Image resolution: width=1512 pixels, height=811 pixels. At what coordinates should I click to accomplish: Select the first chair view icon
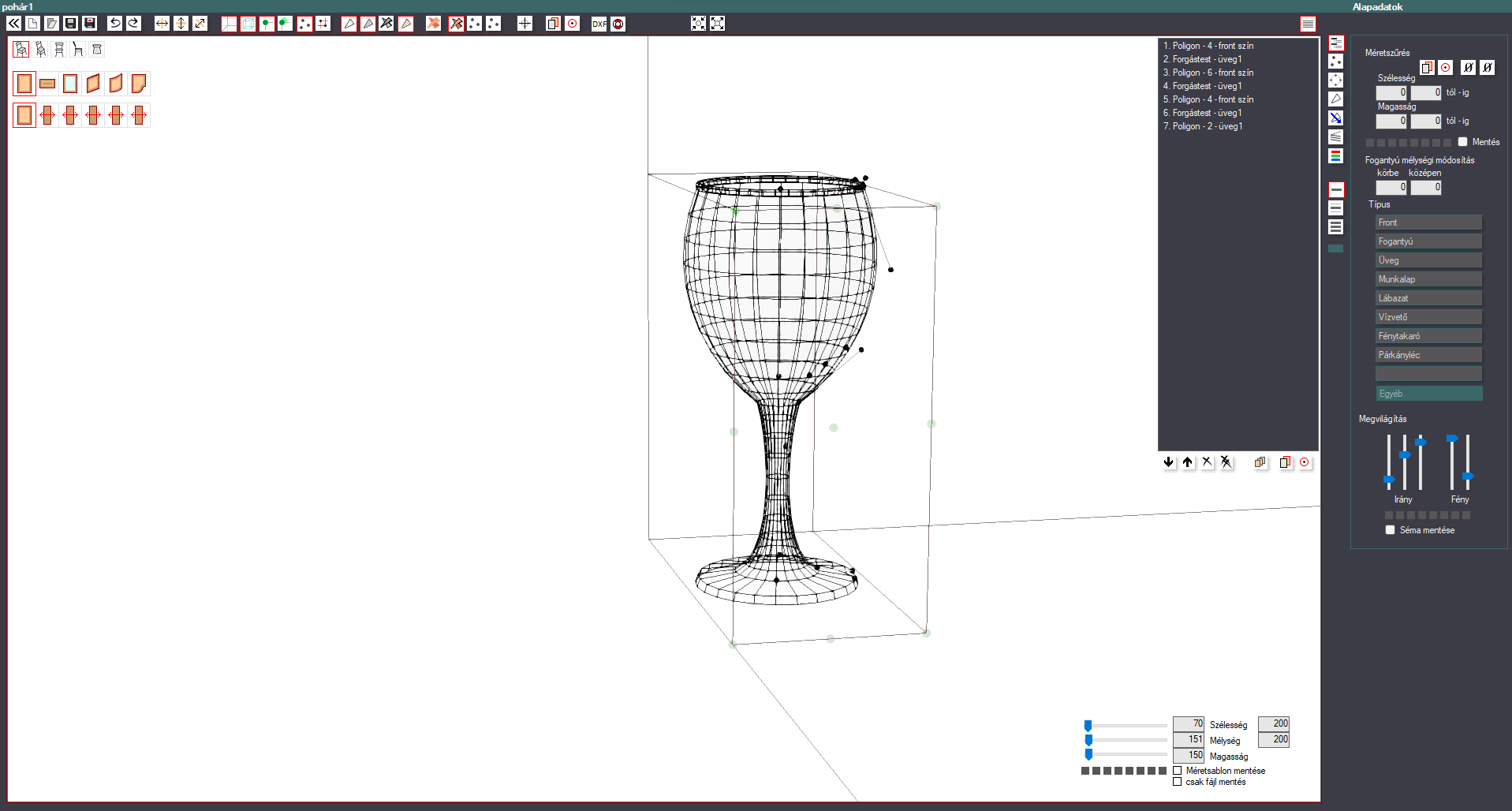[21, 50]
